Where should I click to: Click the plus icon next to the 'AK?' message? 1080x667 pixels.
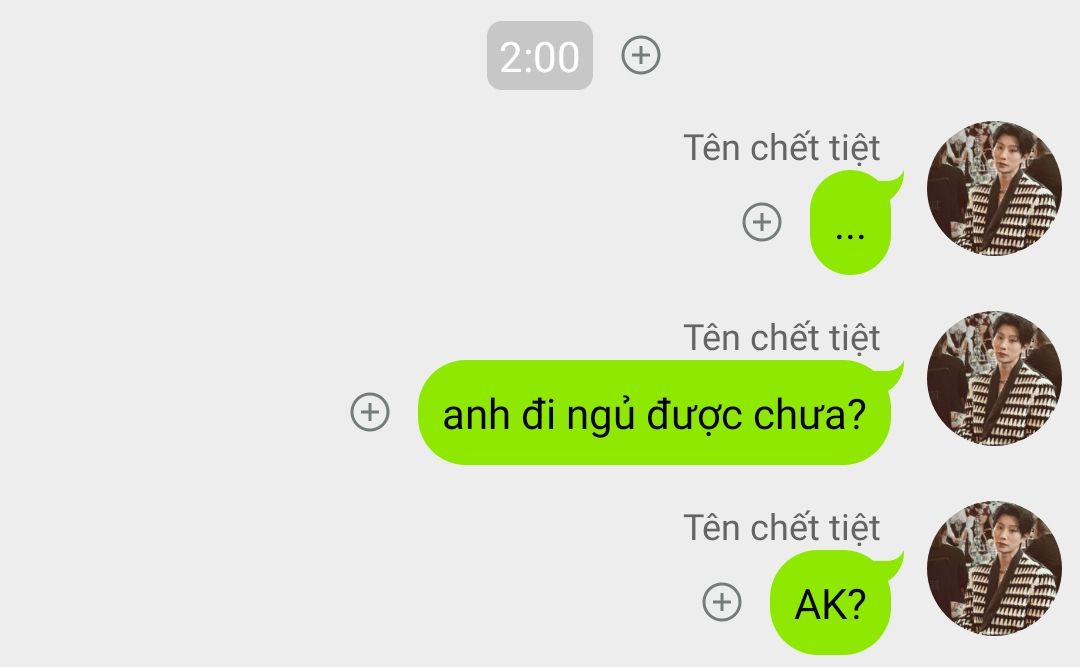722,602
